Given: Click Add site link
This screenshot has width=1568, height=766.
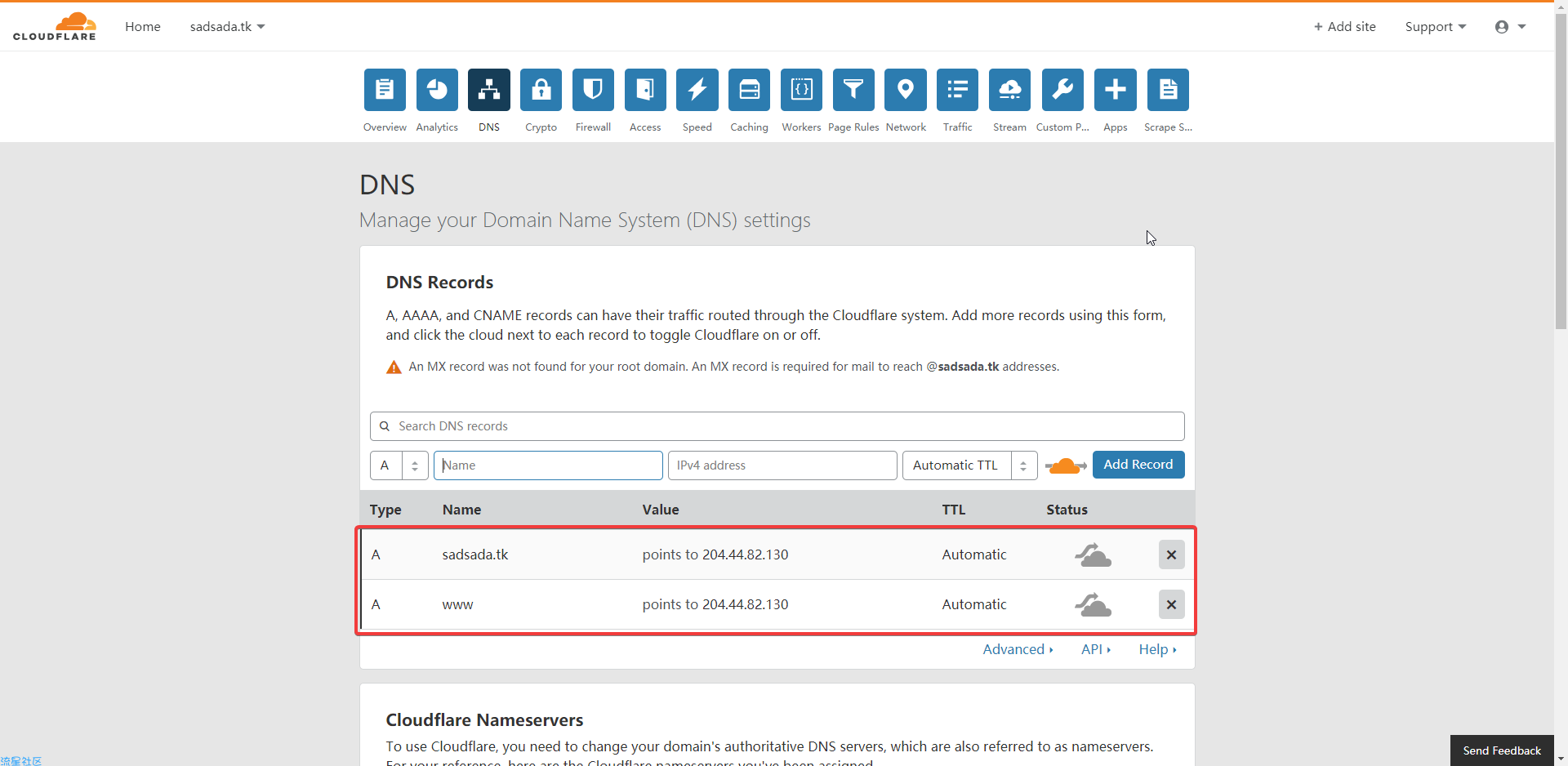Looking at the screenshot, I should pyautogui.click(x=1345, y=27).
